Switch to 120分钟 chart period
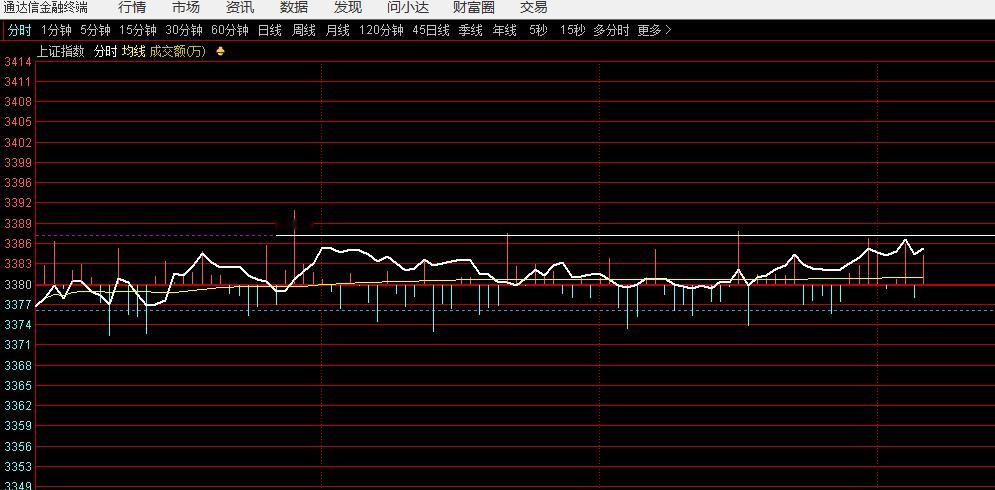 pos(381,30)
